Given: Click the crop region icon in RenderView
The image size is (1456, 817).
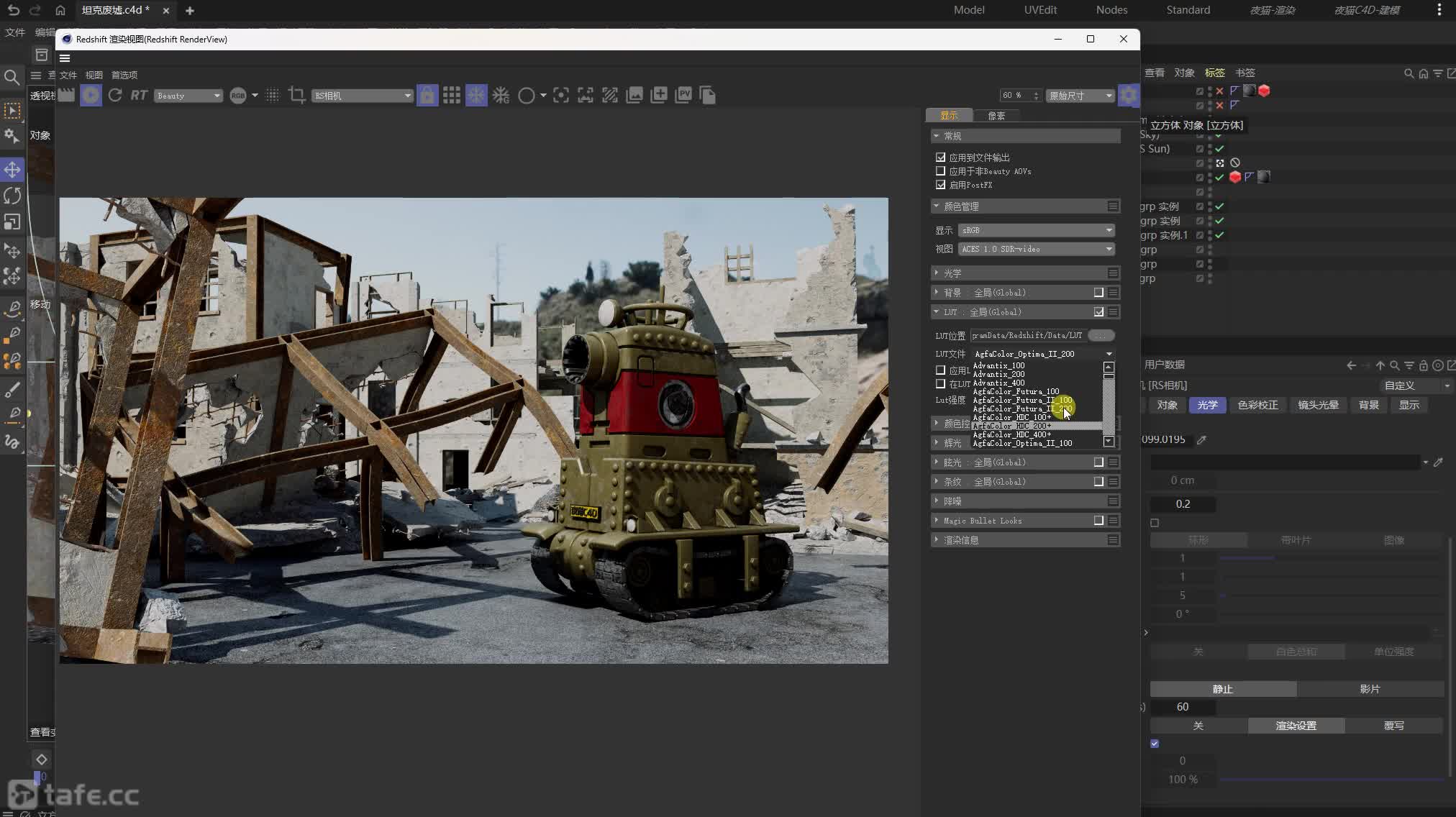Looking at the screenshot, I should coord(296,95).
